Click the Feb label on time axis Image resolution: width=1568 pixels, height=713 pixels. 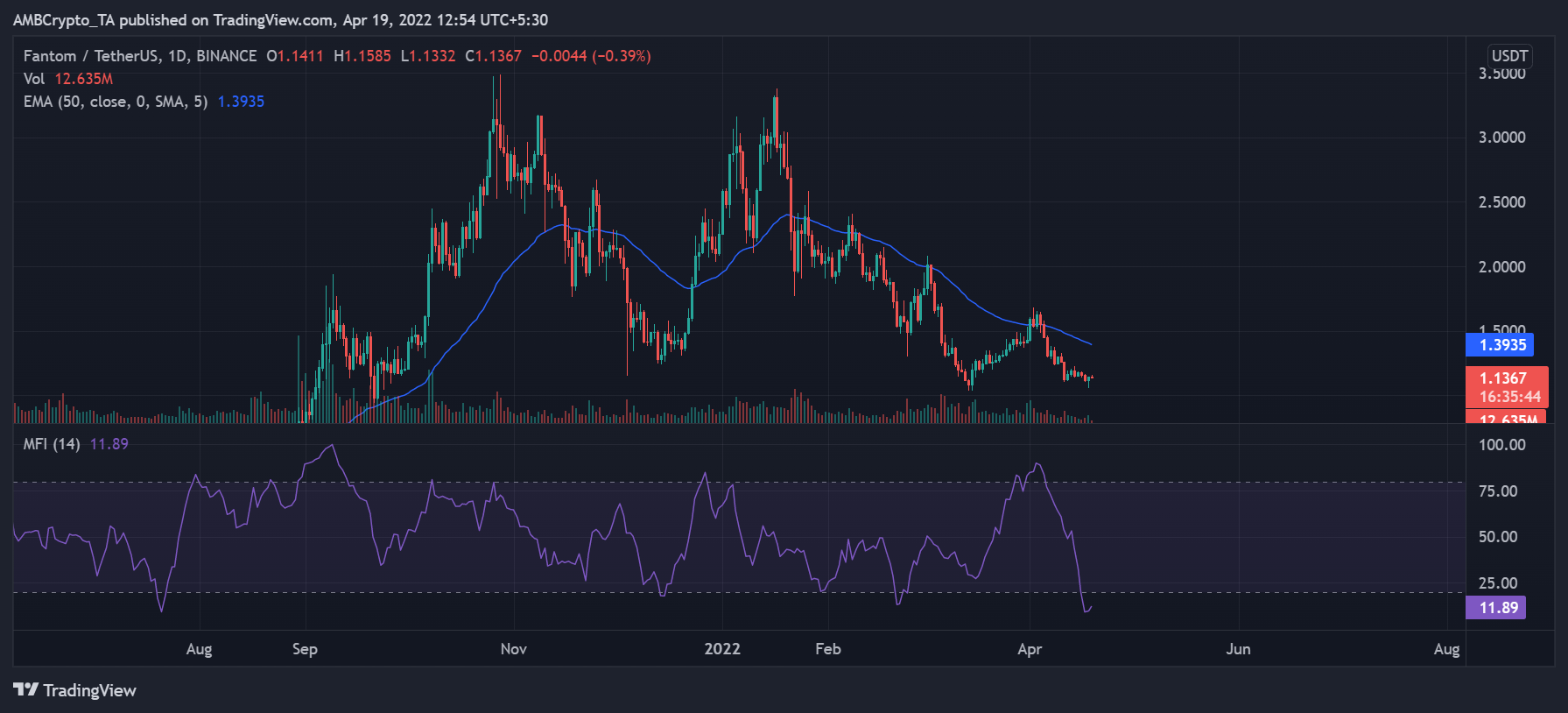pyautogui.click(x=828, y=649)
